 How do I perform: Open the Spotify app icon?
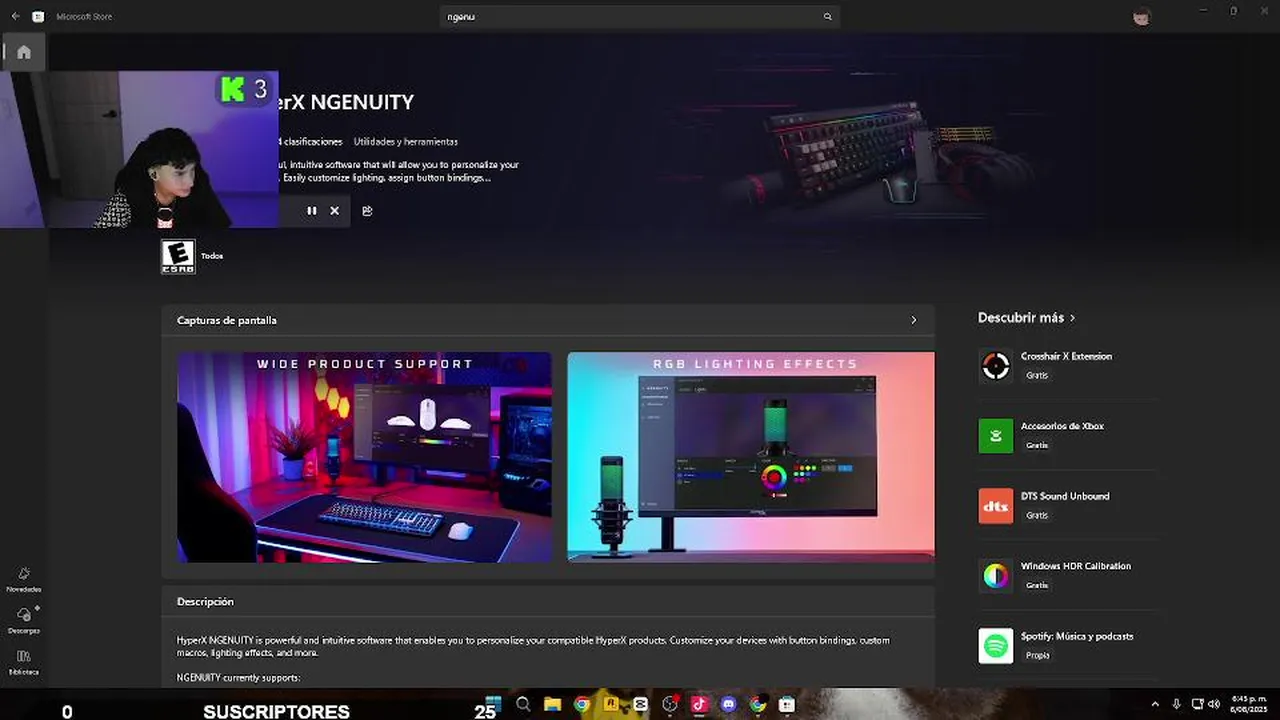(996, 646)
